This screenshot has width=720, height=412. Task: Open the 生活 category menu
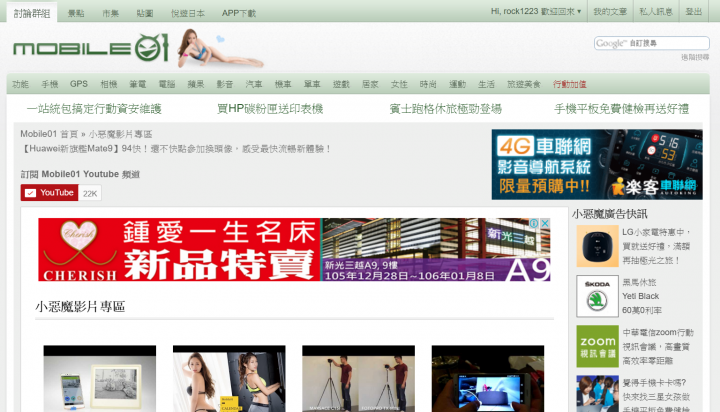[486, 84]
